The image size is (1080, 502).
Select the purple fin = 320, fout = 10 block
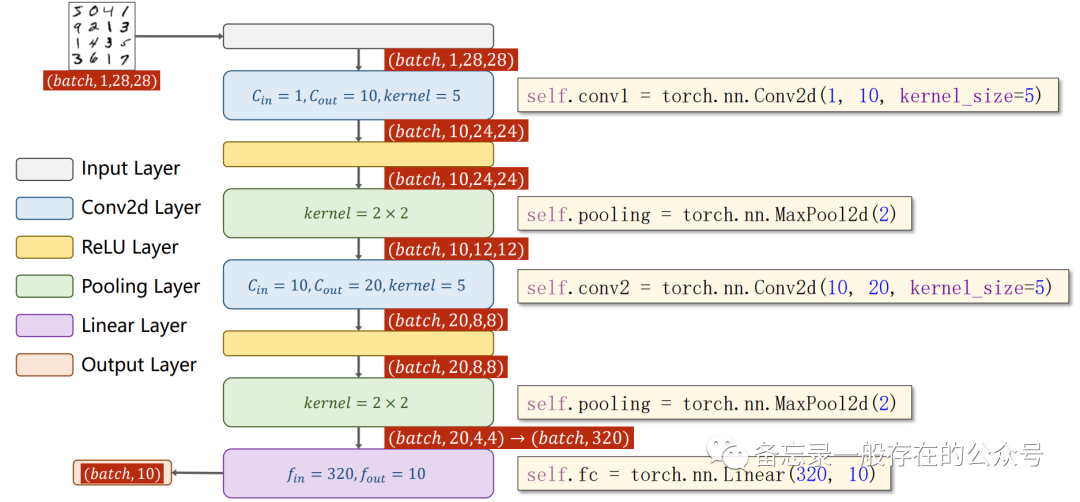point(358,473)
